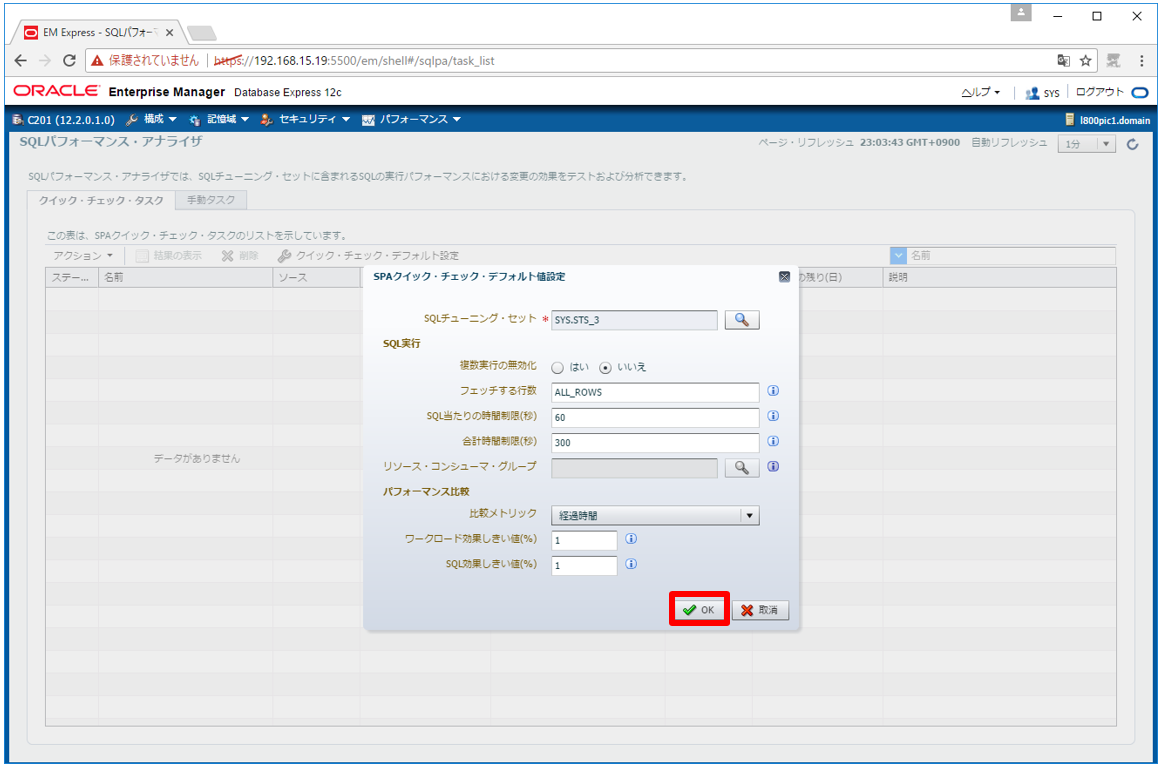Image resolution: width=1161 pixels, height=768 pixels.
Task: Click the name filter funnel icon
Action: coord(898,256)
